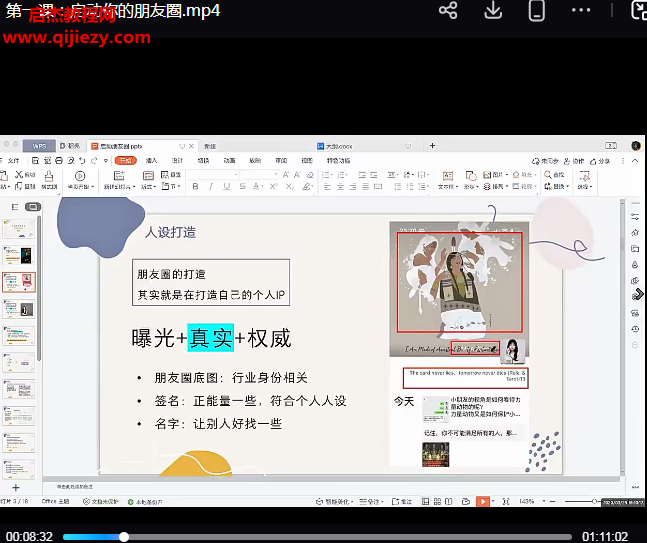The image size is (647, 543).
Task: Click the slide panel vertical scrollbar
Action: coord(39,288)
